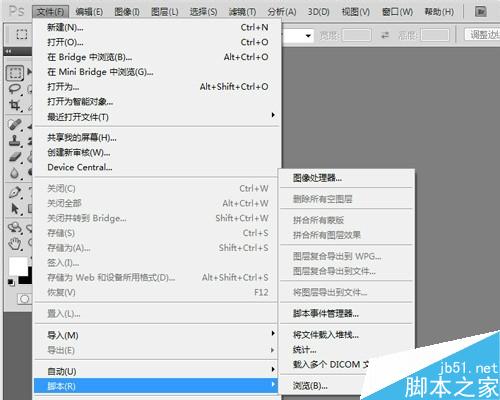The image size is (500, 400).
Task: Open the 编辑(E) menu
Action: (89, 12)
